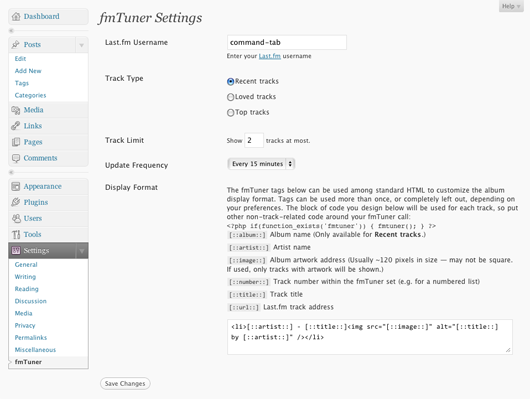The image size is (530, 399).
Task: Open fmTuner settings submenu item
Action: tap(28, 362)
